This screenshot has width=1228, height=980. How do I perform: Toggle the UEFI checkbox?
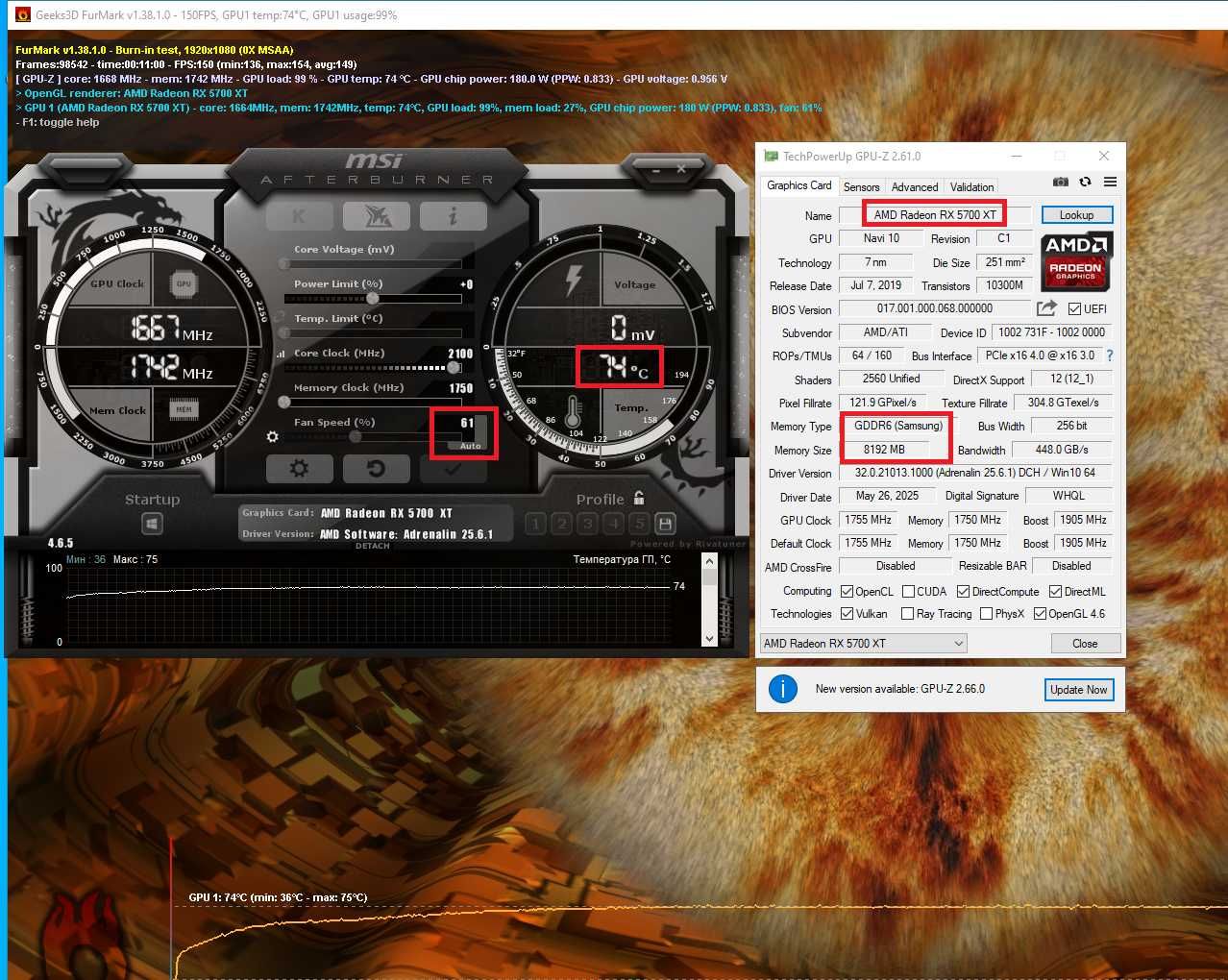click(1074, 309)
